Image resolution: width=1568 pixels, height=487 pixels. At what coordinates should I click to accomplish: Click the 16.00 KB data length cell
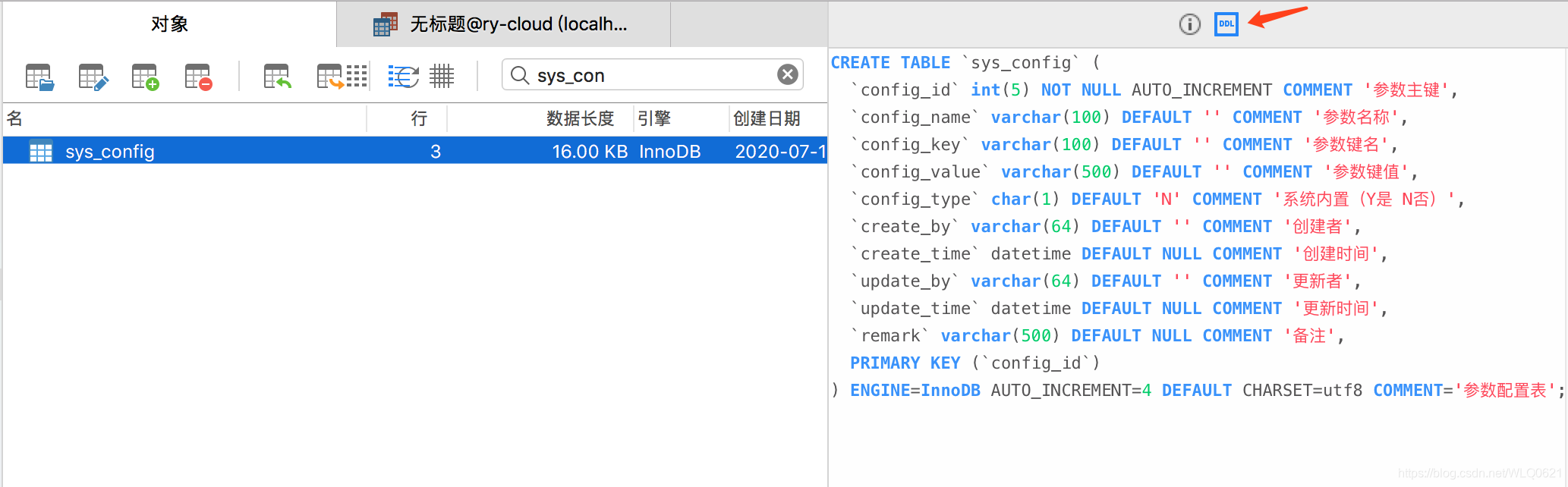[590, 152]
